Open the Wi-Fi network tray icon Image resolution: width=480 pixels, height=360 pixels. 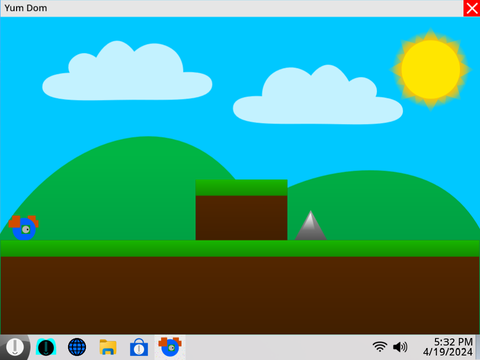[380, 347]
